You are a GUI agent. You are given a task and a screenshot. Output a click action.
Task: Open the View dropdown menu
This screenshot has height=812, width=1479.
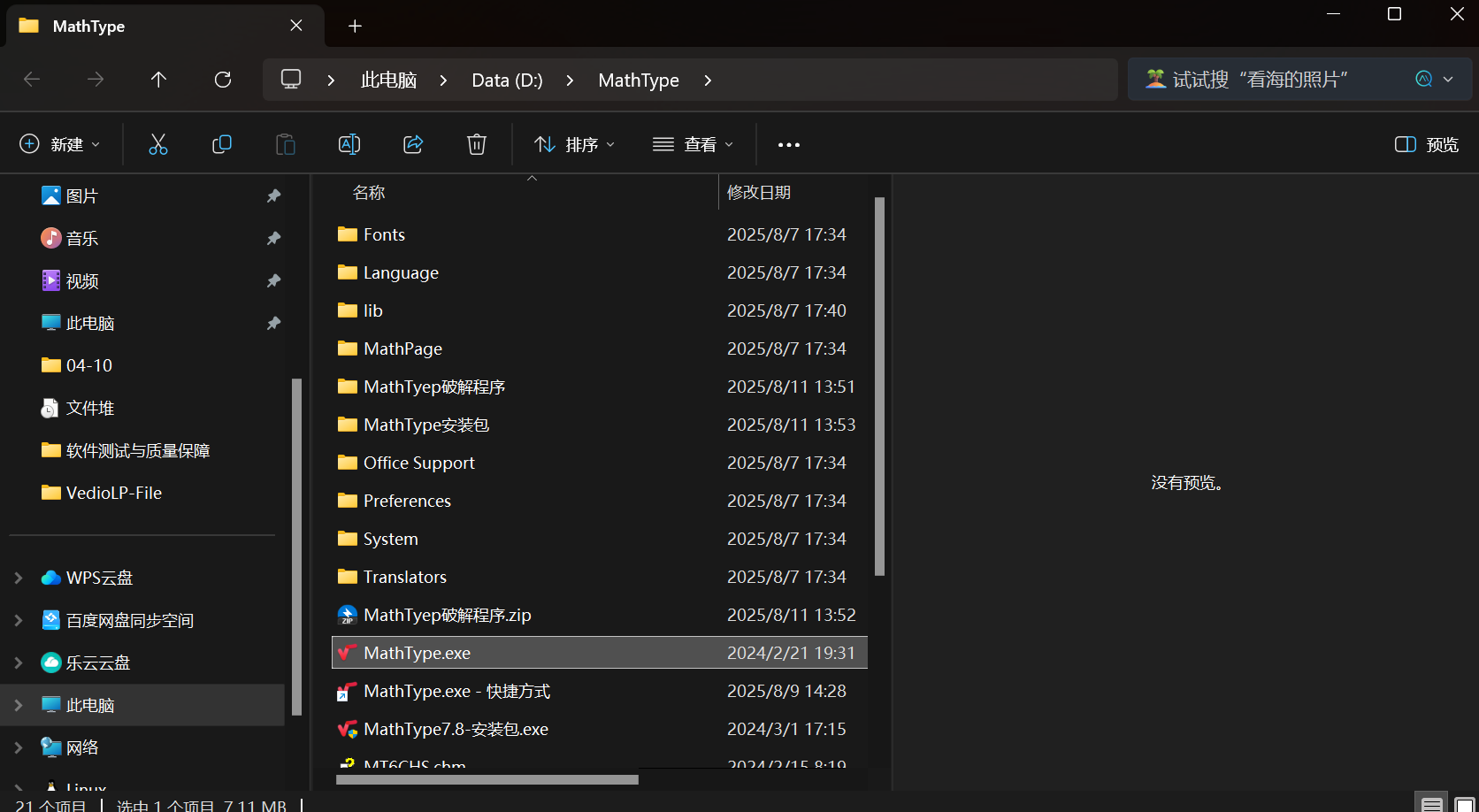[693, 144]
